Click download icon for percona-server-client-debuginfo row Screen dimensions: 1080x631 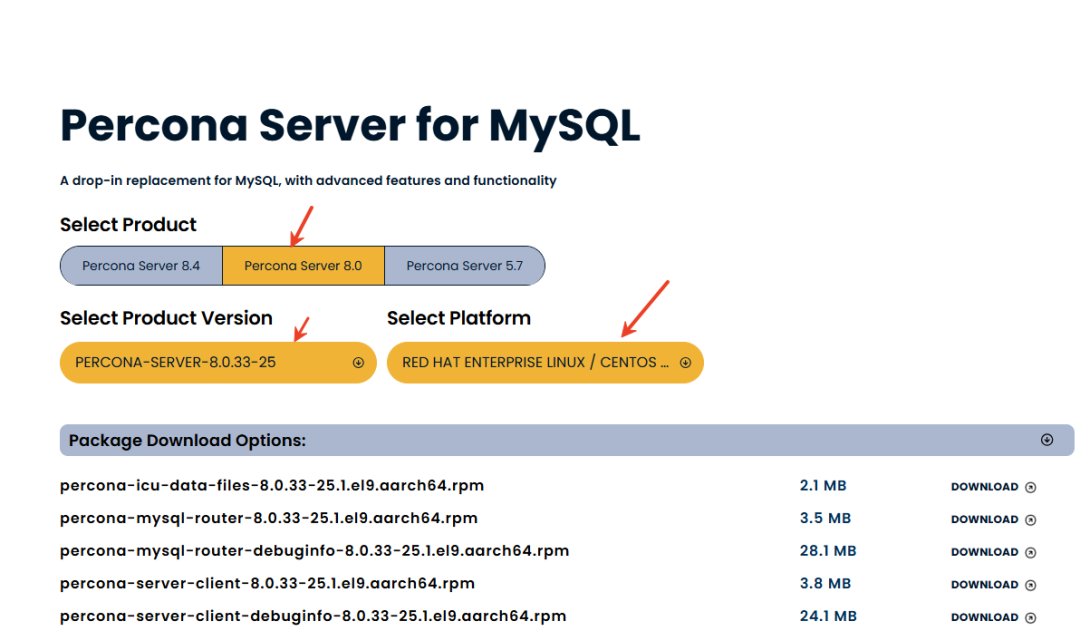click(x=1030, y=618)
